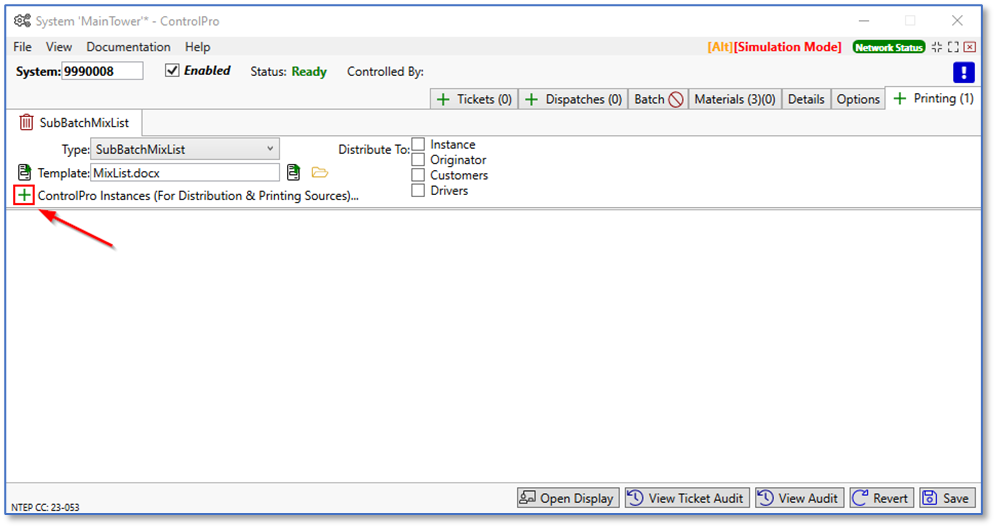Switch to the Materials (3)(0) tab
The width and height of the screenshot is (996, 528).
734,99
